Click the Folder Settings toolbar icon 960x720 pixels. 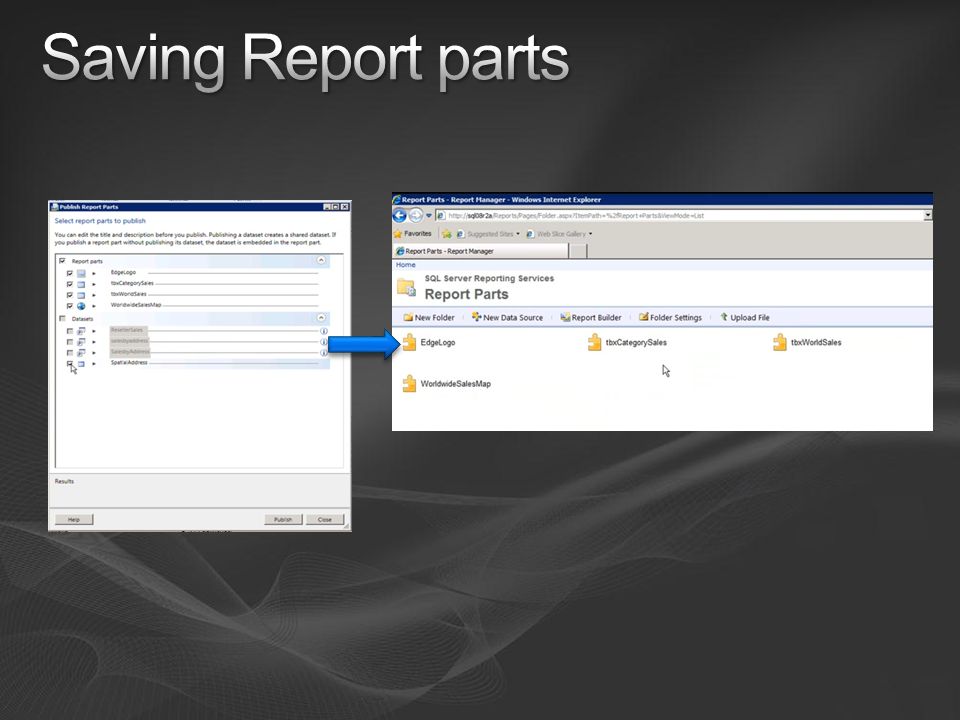[643, 317]
